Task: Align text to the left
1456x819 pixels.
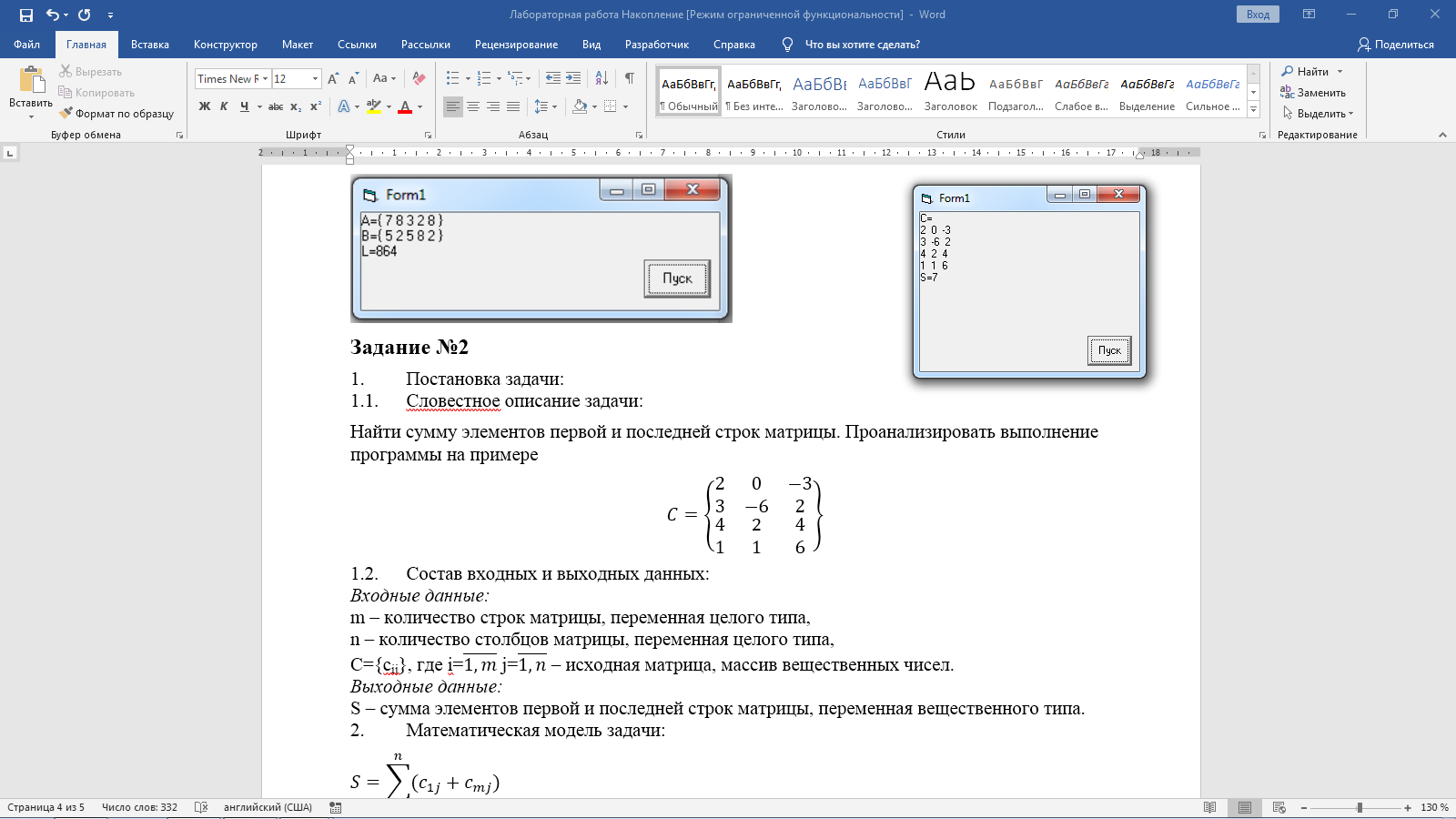Action: pos(453,106)
